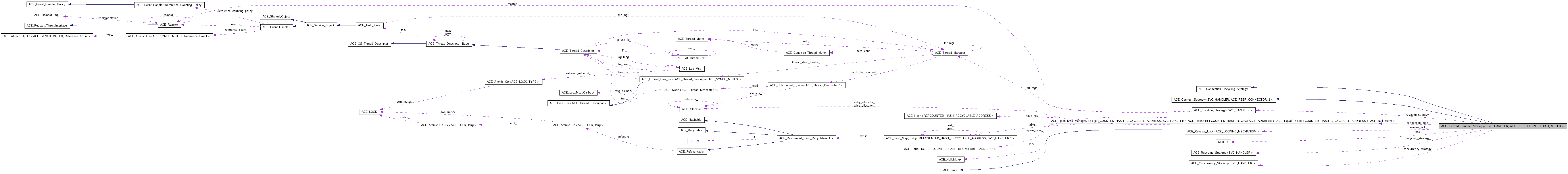Open the ACE_Log_Msg node
This screenshot has height=174, width=1568.
(x=692, y=69)
